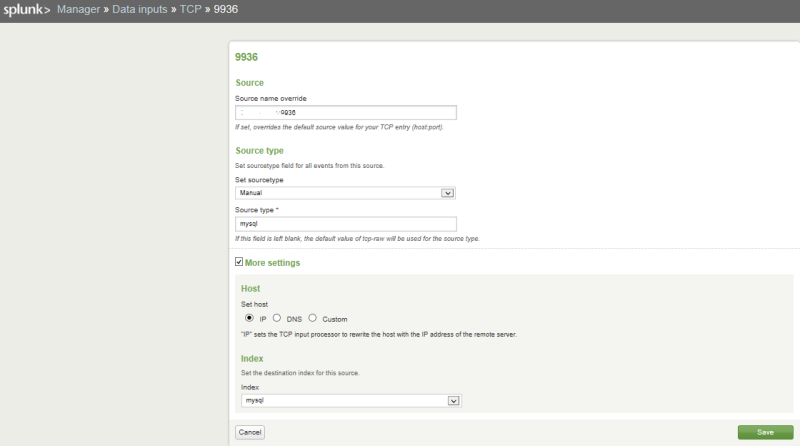This screenshot has height=446, width=800.
Task: Click the green Save button
Action: (x=765, y=432)
